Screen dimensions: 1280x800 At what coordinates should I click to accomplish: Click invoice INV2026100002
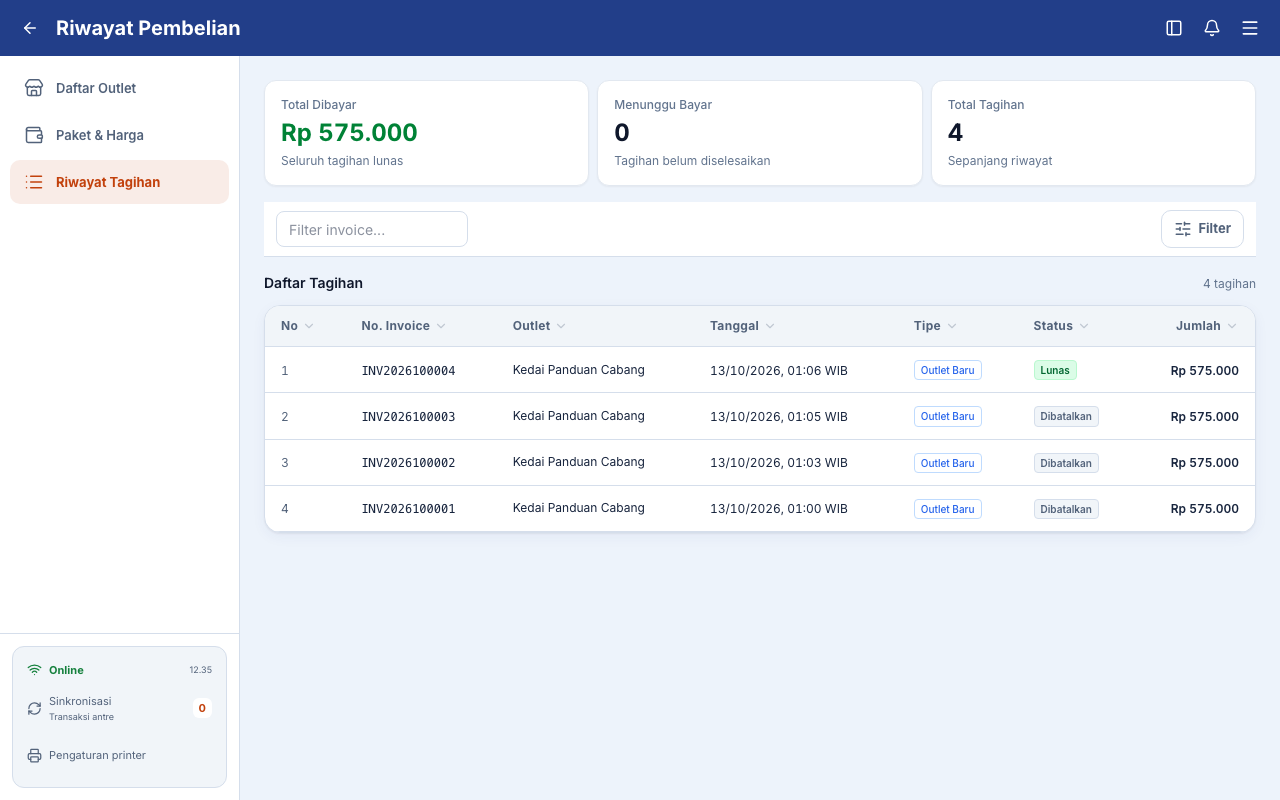coord(408,463)
